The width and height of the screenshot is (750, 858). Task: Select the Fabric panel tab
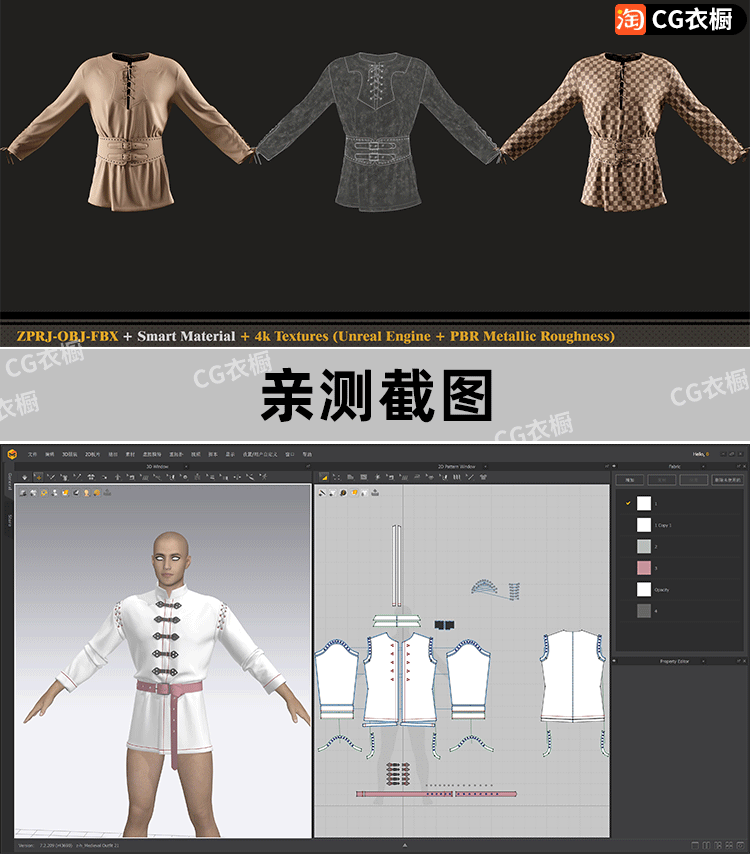[675, 467]
